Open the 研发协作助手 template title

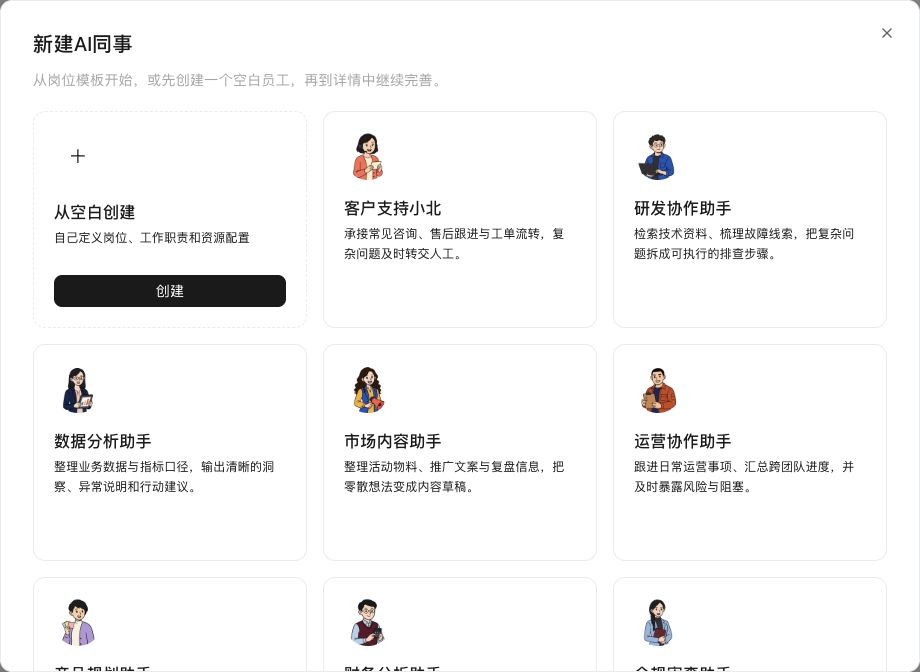point(682,208)
